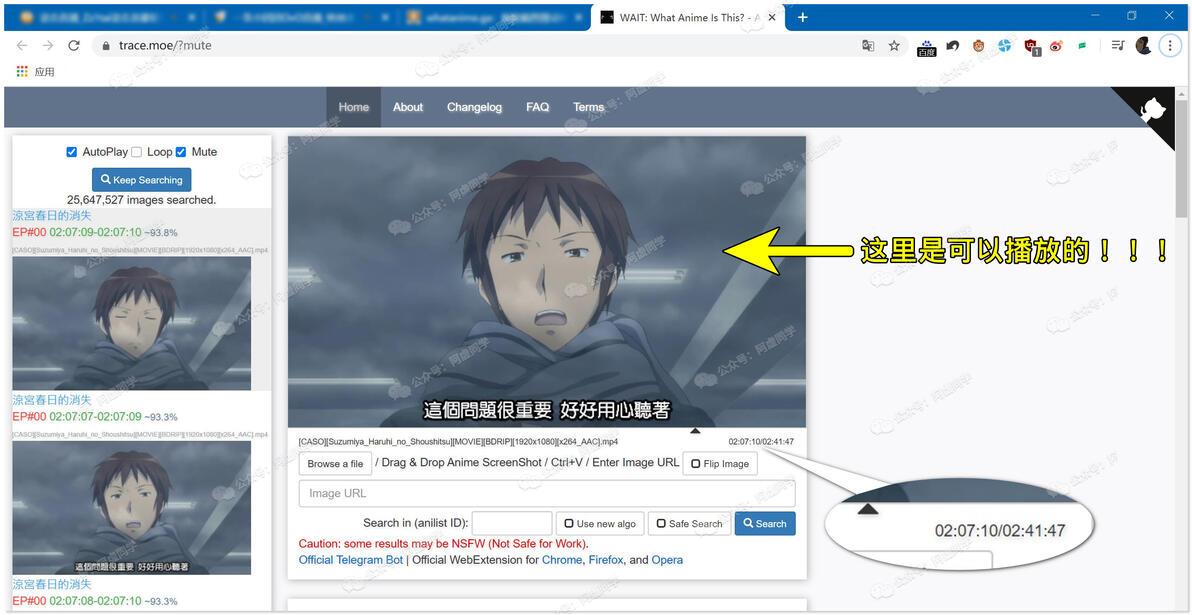Screen dimensions: 1192x615
Task: Toggle the AutoPlay checkbox
Action: [72, 152]
